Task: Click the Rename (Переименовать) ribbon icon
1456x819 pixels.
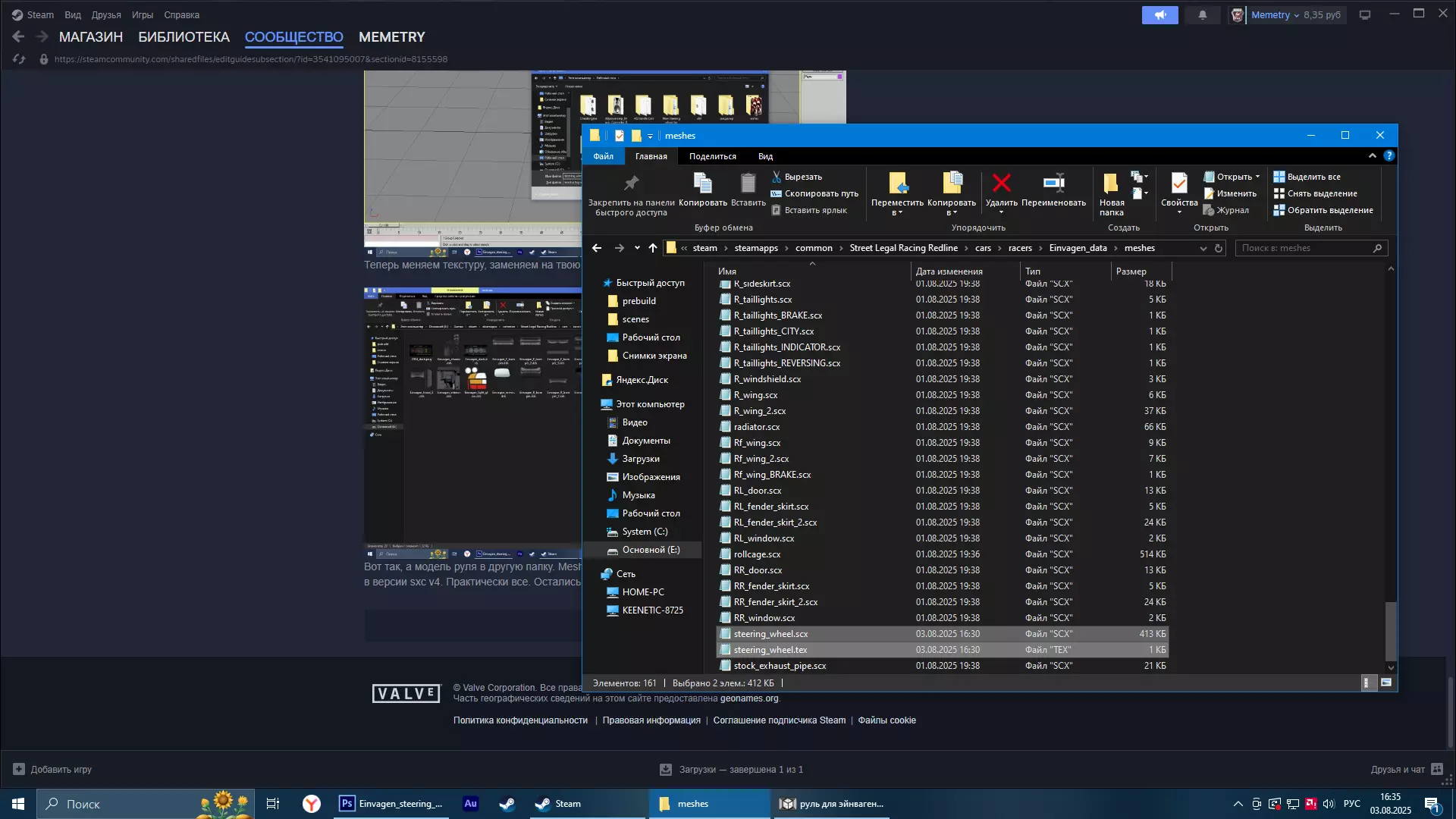Action: [x=1053, y=184]
